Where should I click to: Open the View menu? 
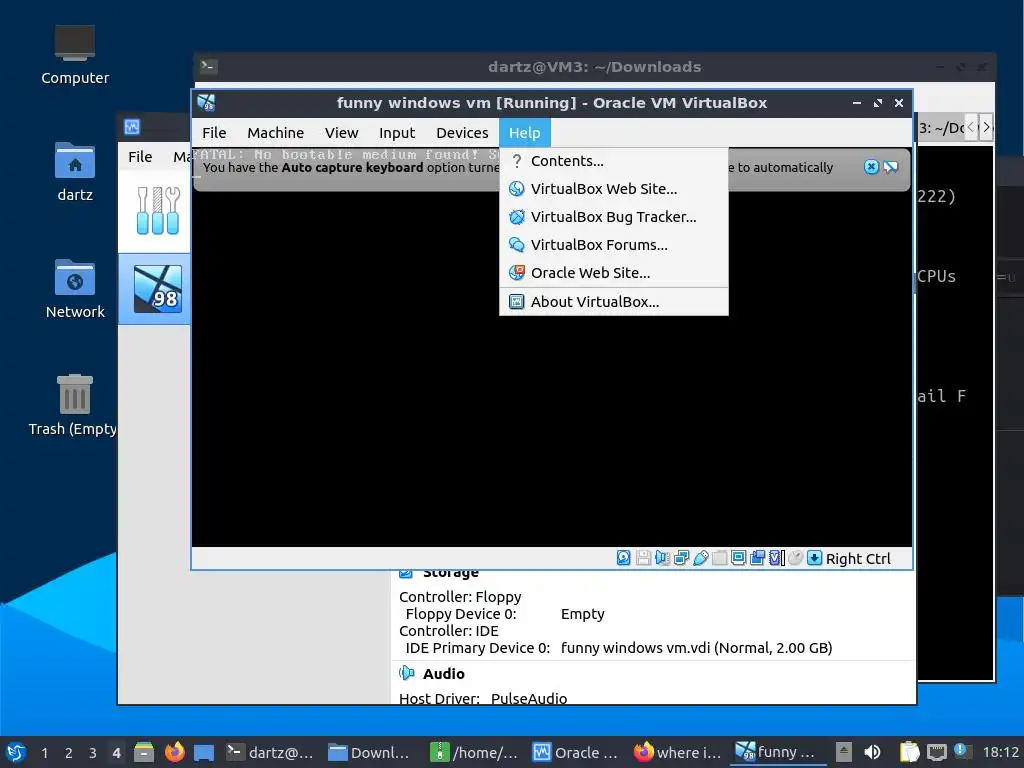342,133
